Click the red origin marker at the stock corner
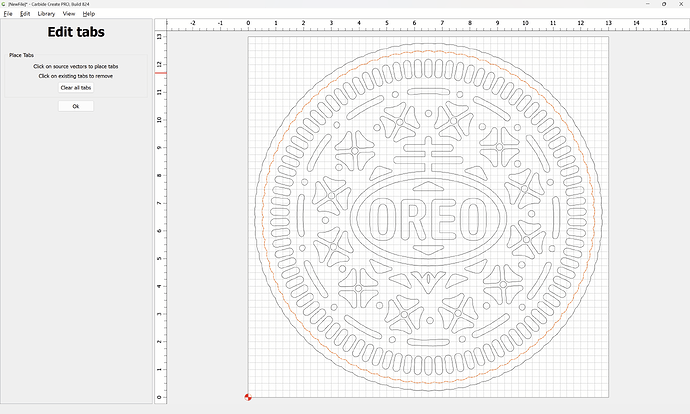The image size is (690, 414). click(248, 397)
